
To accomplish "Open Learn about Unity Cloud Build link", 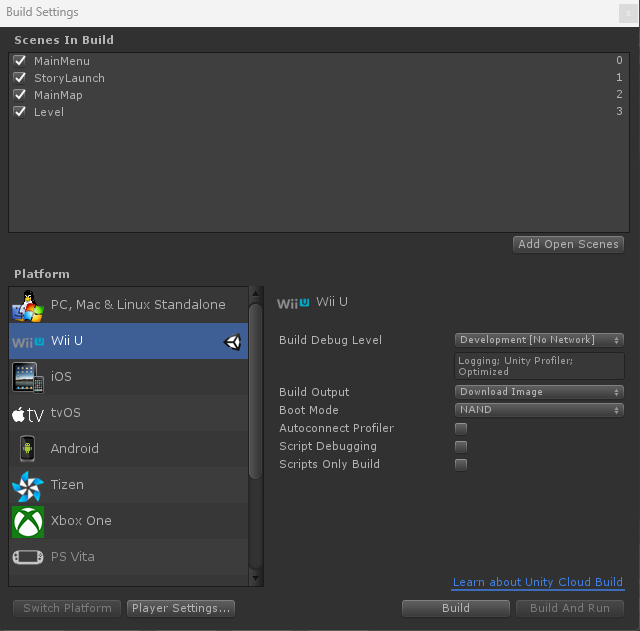I will tap(538, 582).
